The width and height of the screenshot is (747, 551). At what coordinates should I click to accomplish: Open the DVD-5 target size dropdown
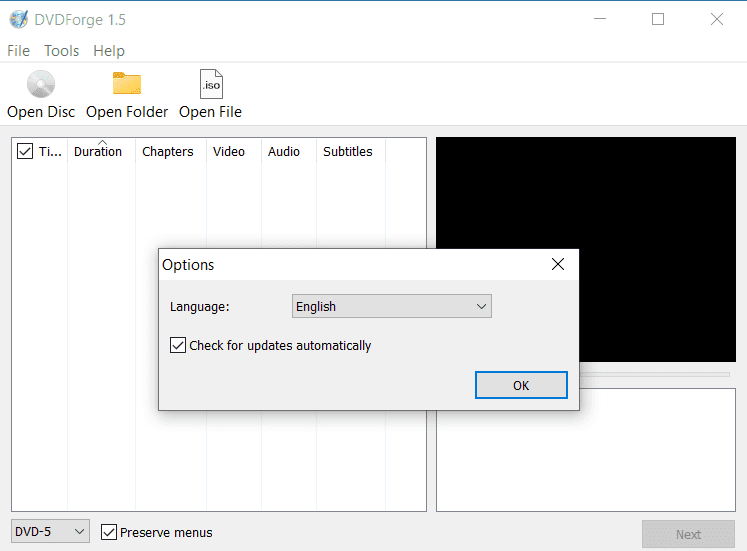click(x=50, y=531)
